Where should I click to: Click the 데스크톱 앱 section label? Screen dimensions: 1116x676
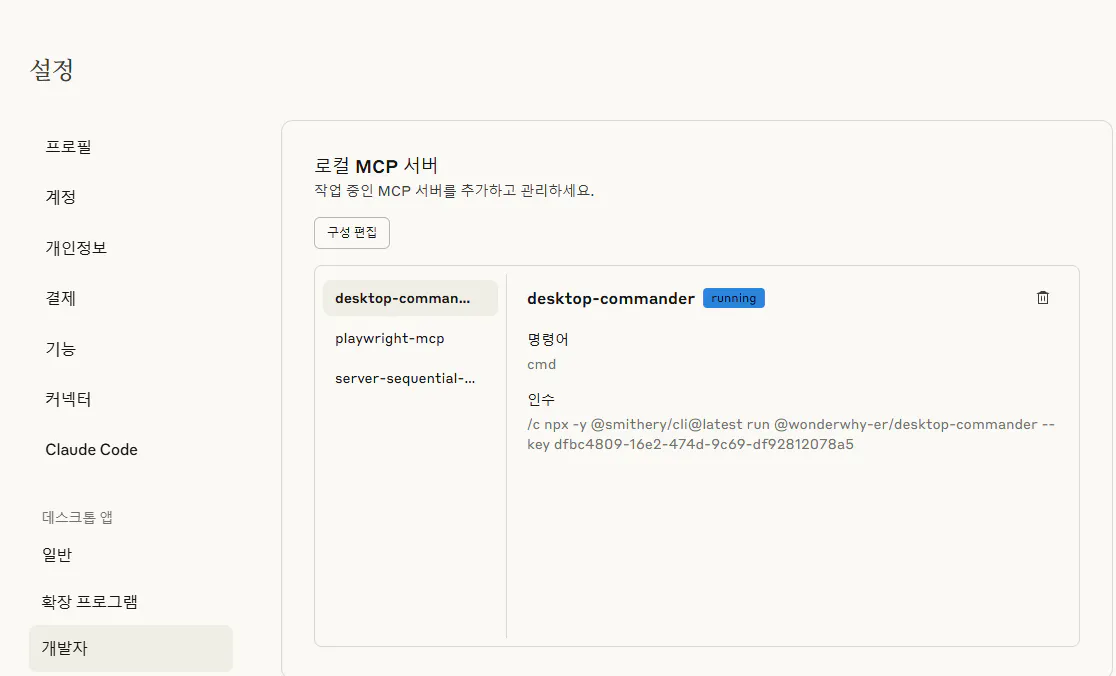pos(78,517)
